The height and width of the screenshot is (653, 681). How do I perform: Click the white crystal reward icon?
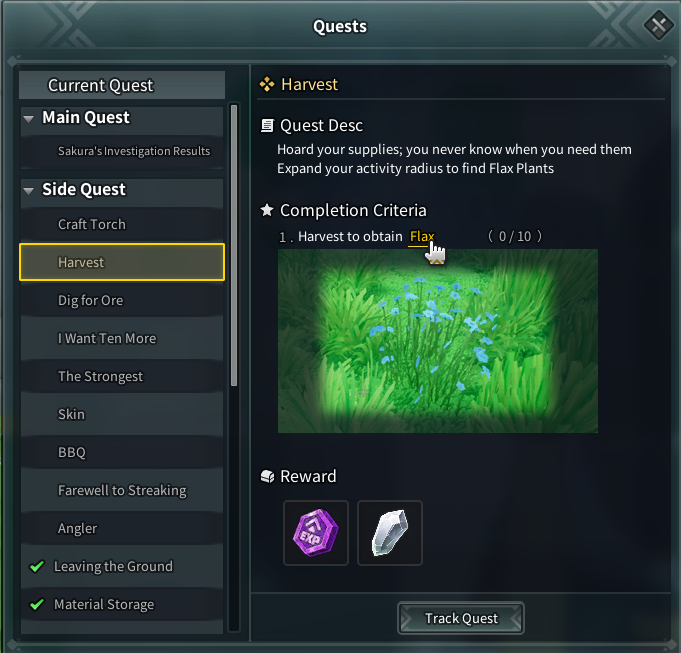click(x=390, y=532)
